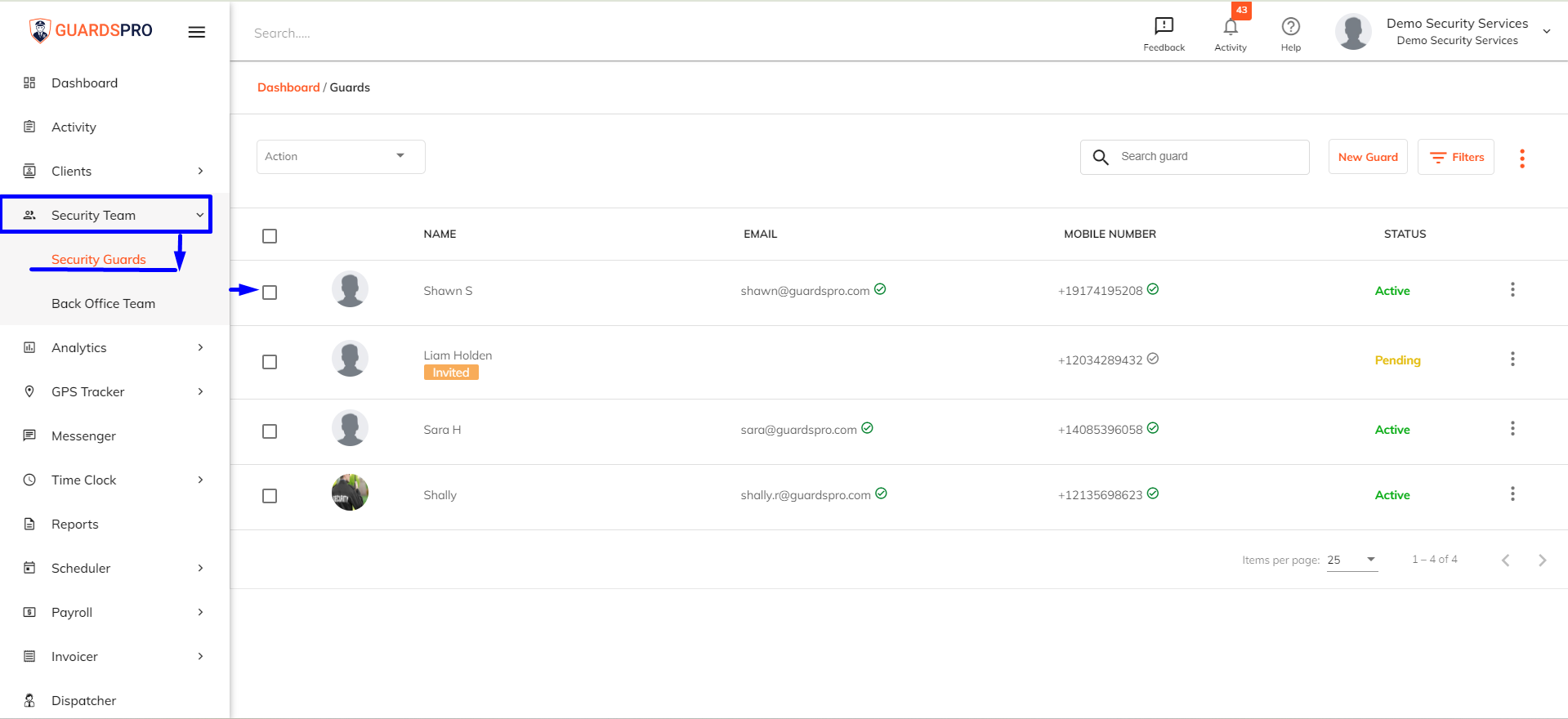Click the Time Clock icon

[29, 480]
